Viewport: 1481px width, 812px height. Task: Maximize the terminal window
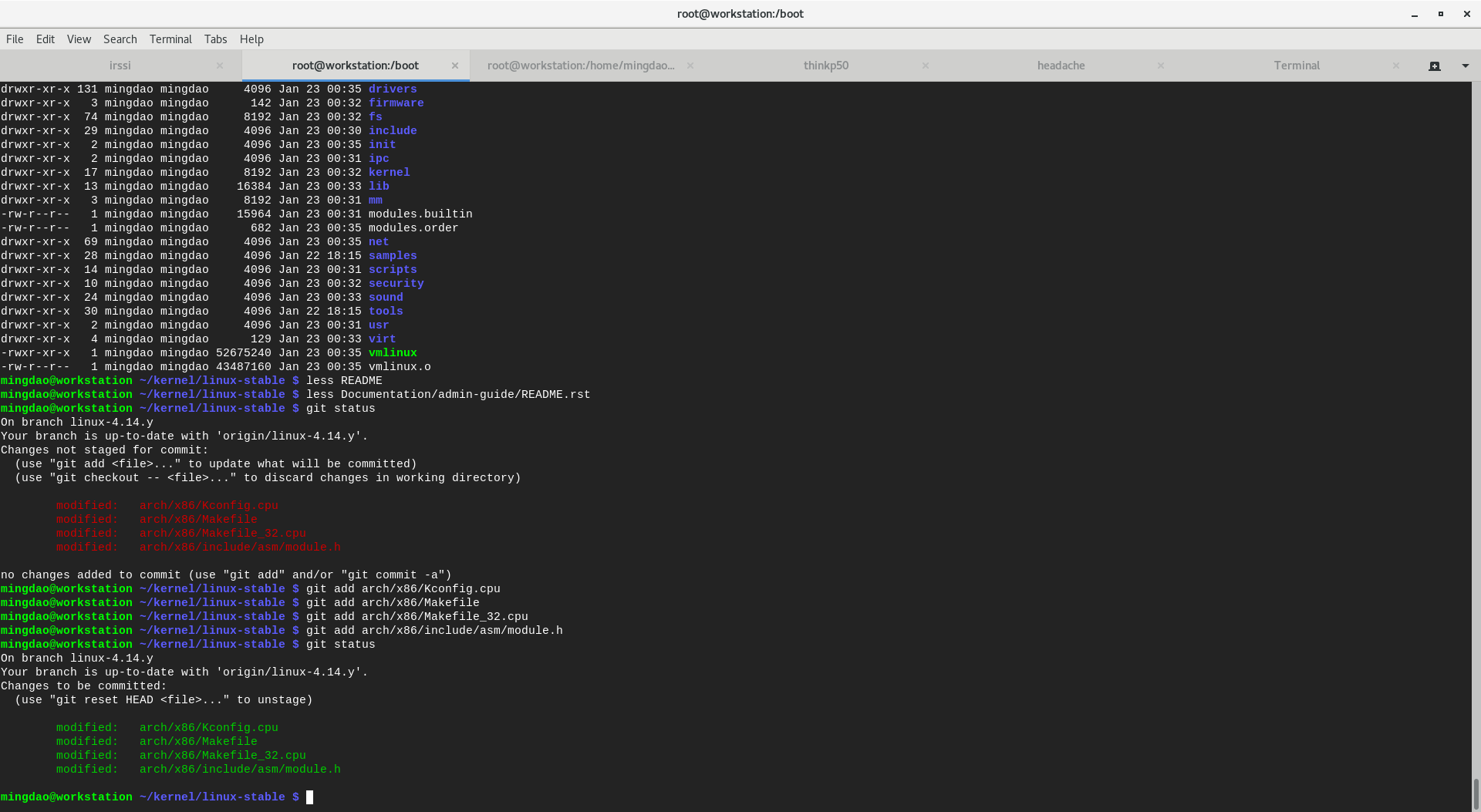coord(1440,14)
